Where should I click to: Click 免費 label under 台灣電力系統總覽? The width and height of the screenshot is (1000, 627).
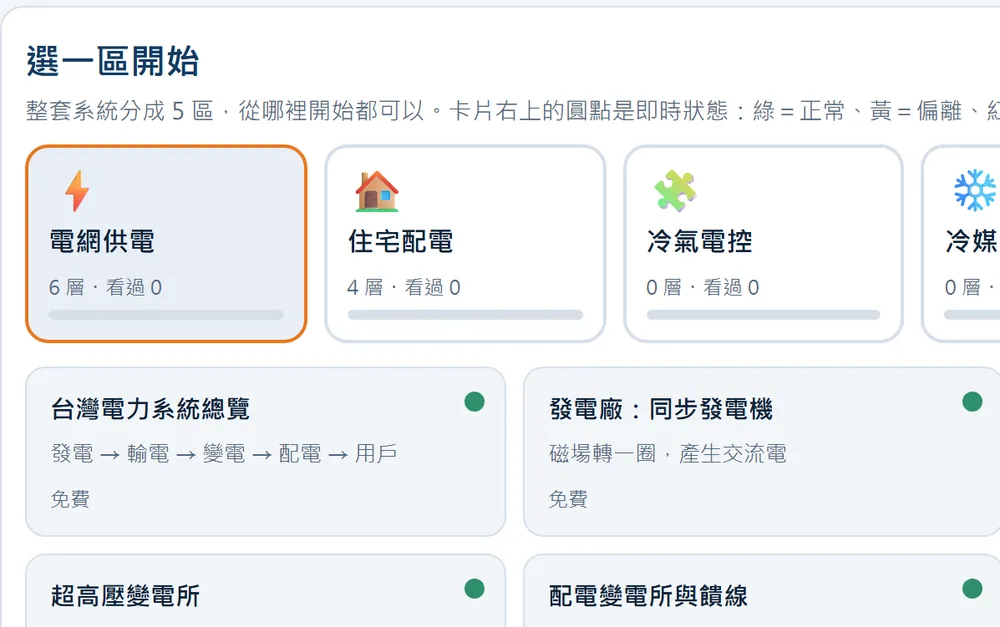tap(70, 499)
